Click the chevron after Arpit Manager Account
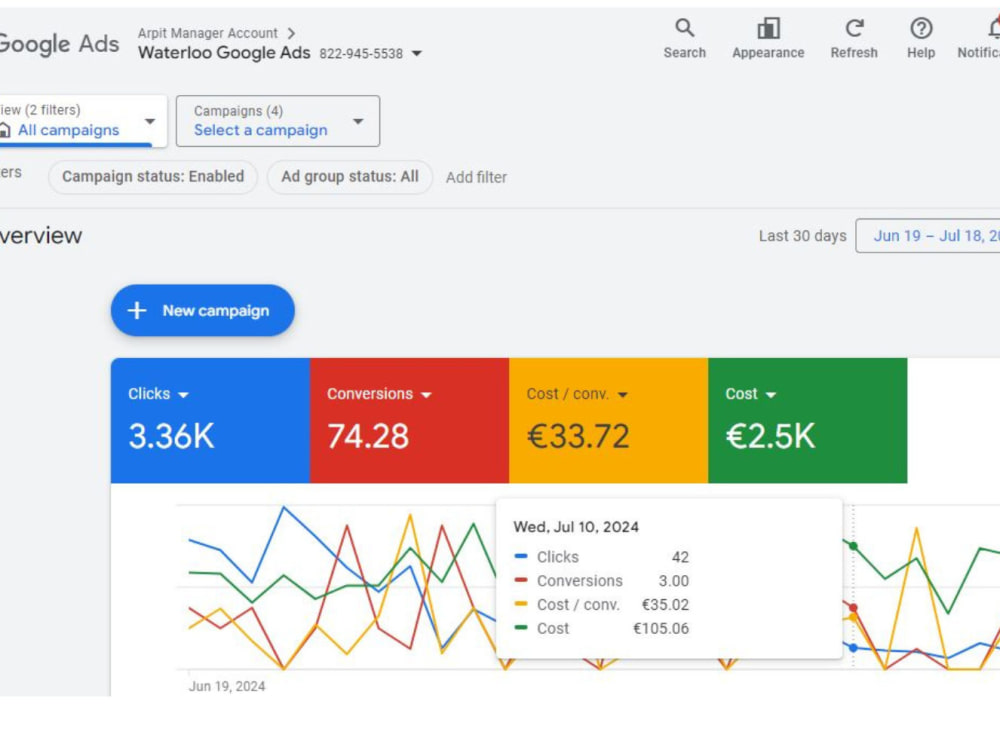The image size is (1000, 750). tap(291, 33)
